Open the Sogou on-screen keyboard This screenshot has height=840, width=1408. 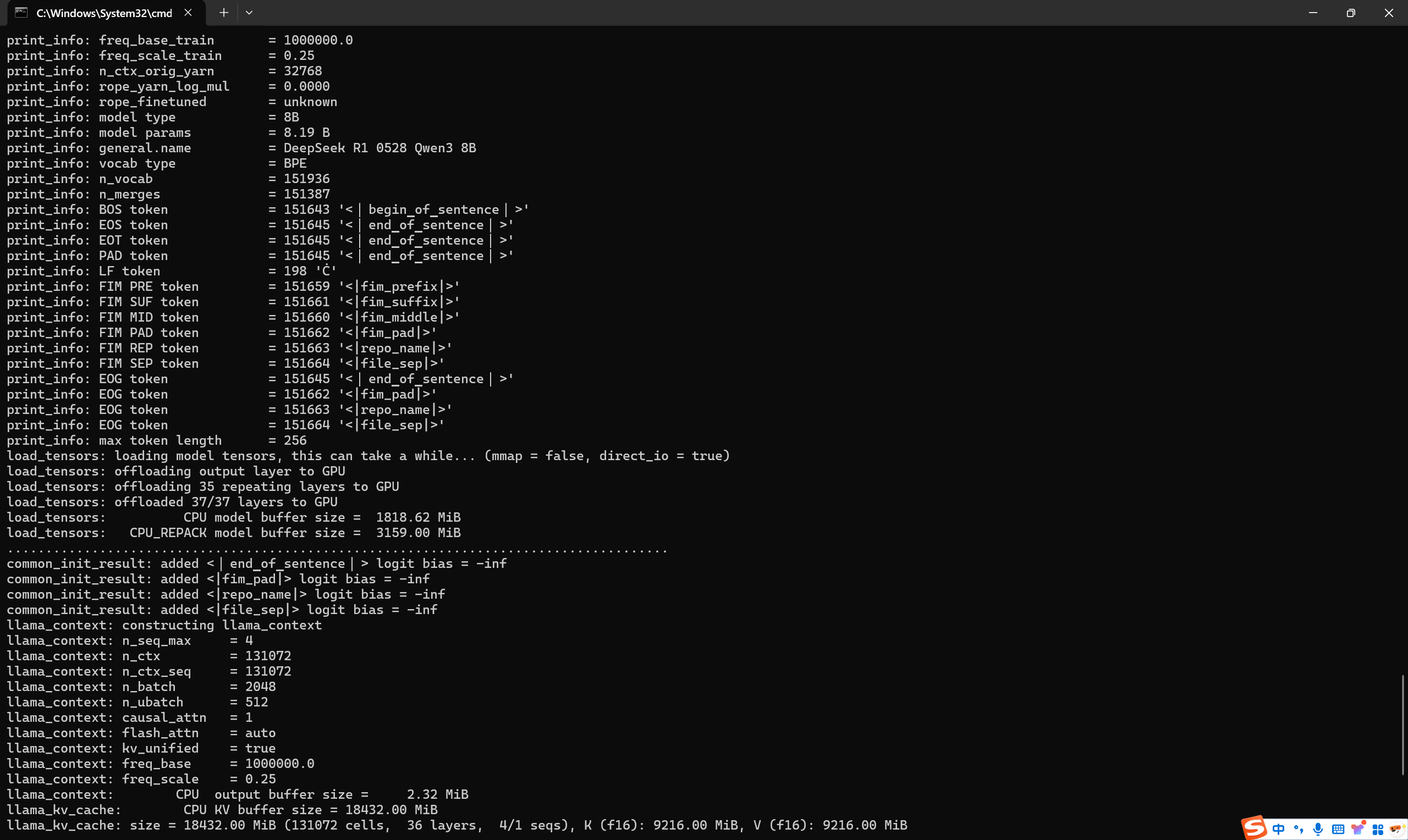tap(1338, 830)
